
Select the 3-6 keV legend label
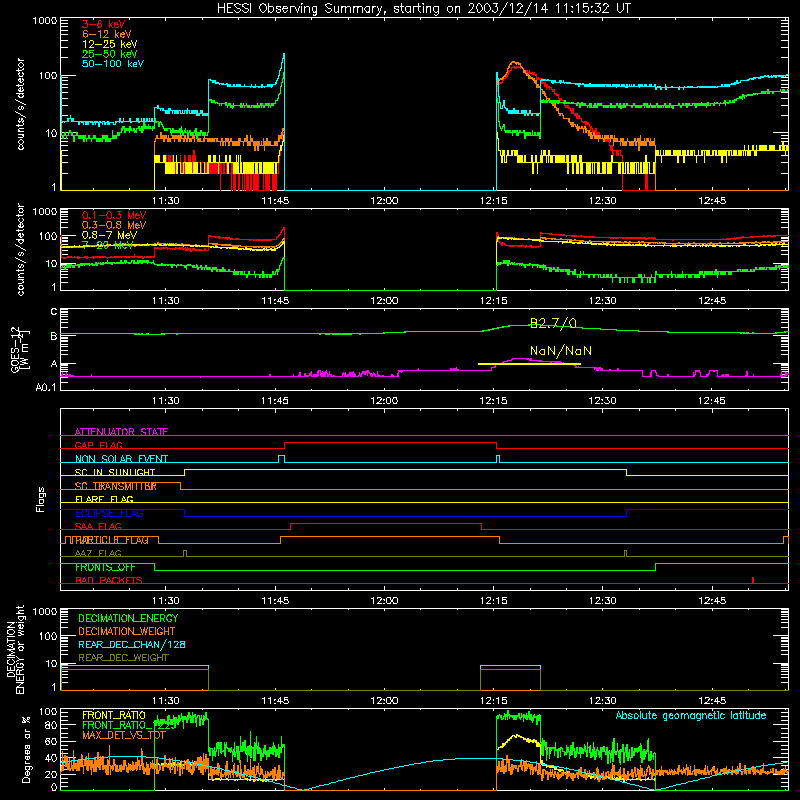(104, 24)
